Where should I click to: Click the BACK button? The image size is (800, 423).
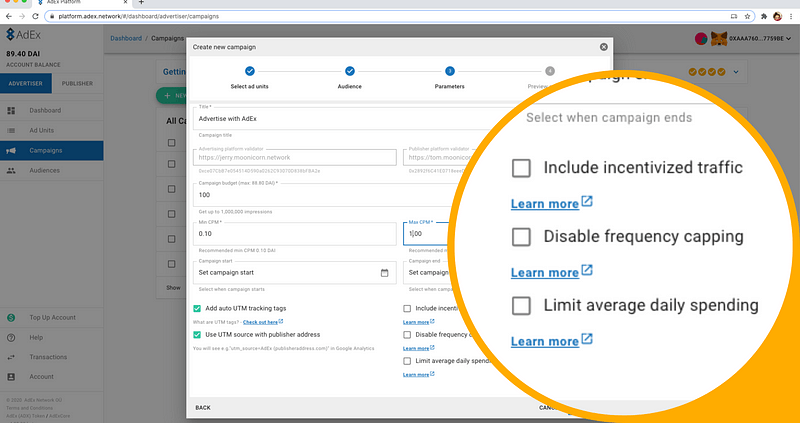click(203, 408)
